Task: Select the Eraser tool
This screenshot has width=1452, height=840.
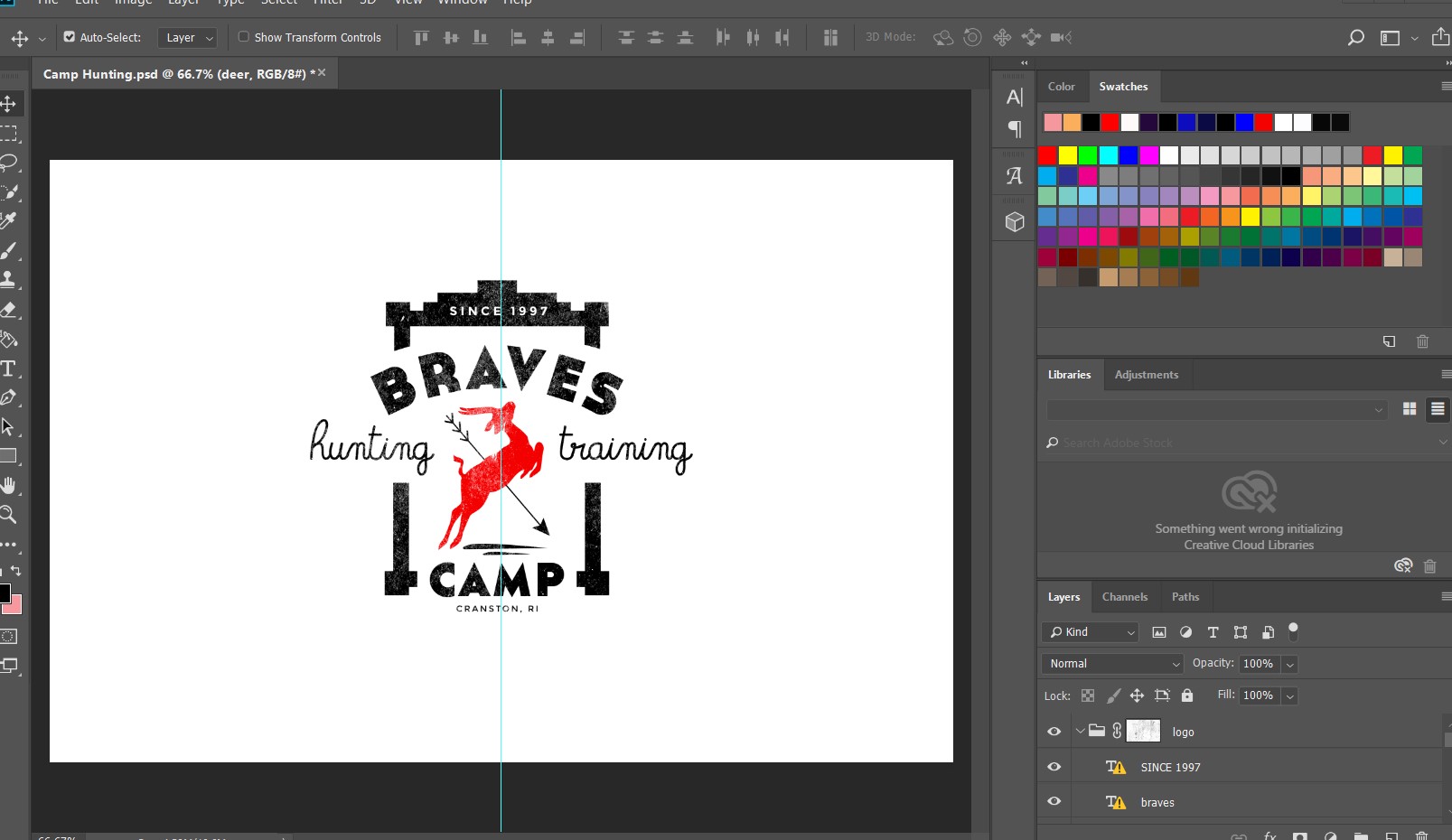Action: click(11, 310)
